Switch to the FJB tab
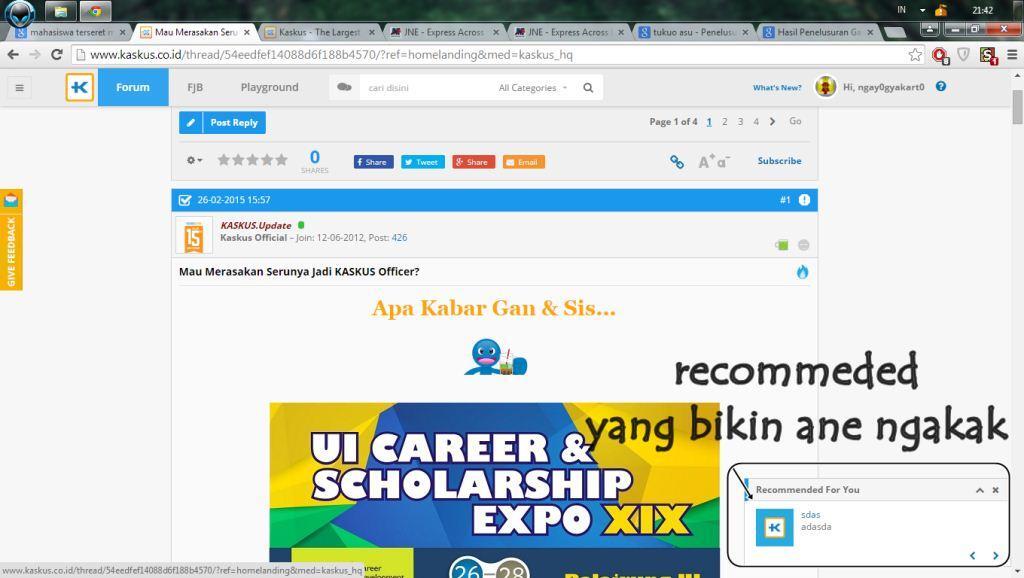The height and width of the screenshot is (578, 1024). pos(195,87)
